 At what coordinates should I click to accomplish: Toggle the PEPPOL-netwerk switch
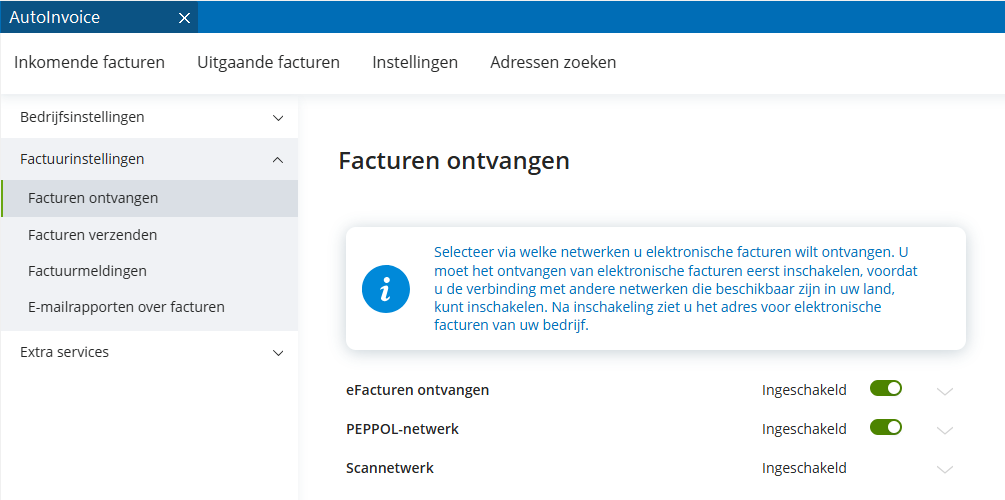[886, 428]
